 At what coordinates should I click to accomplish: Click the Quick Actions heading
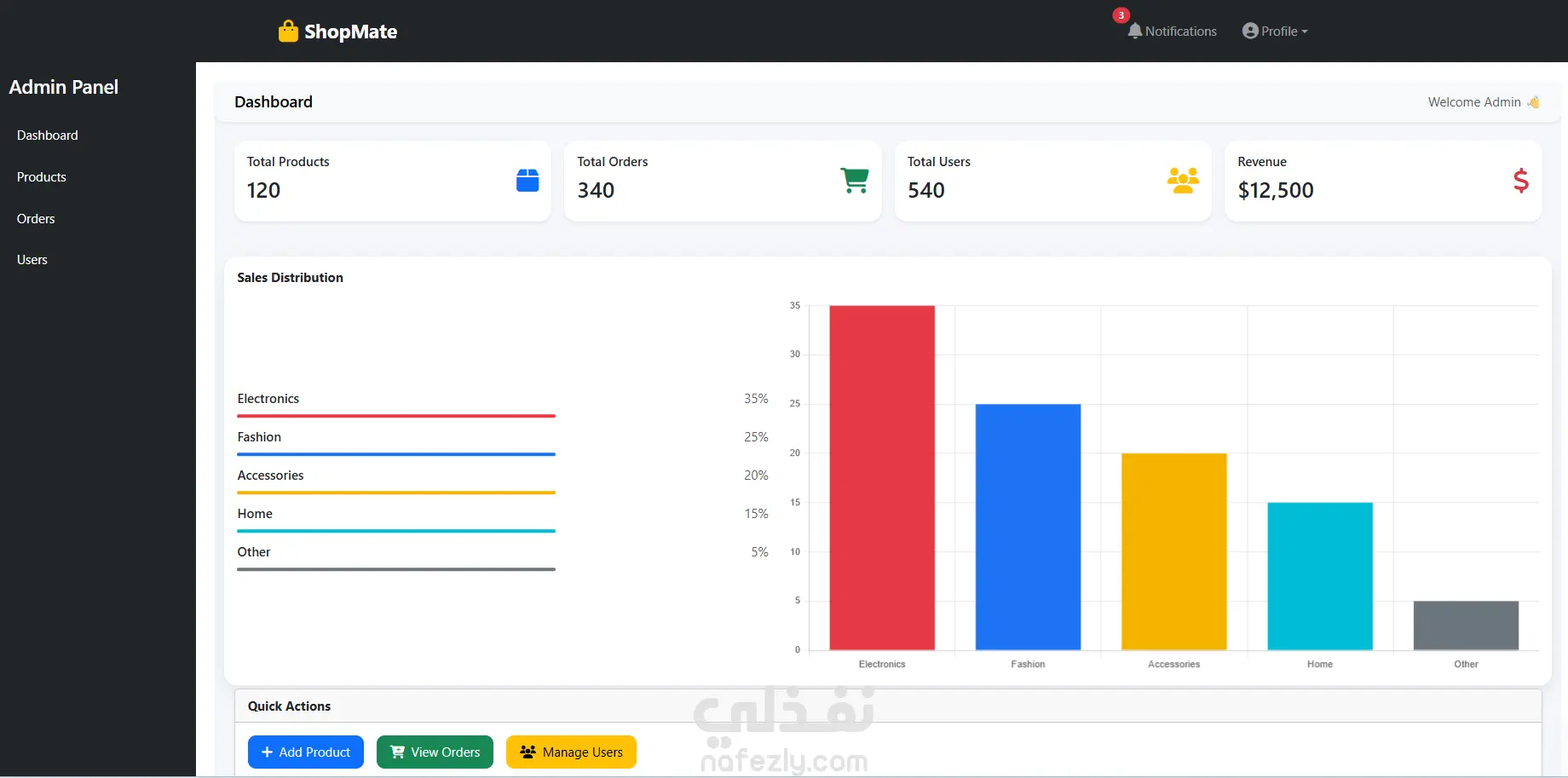tap(290, 706)
